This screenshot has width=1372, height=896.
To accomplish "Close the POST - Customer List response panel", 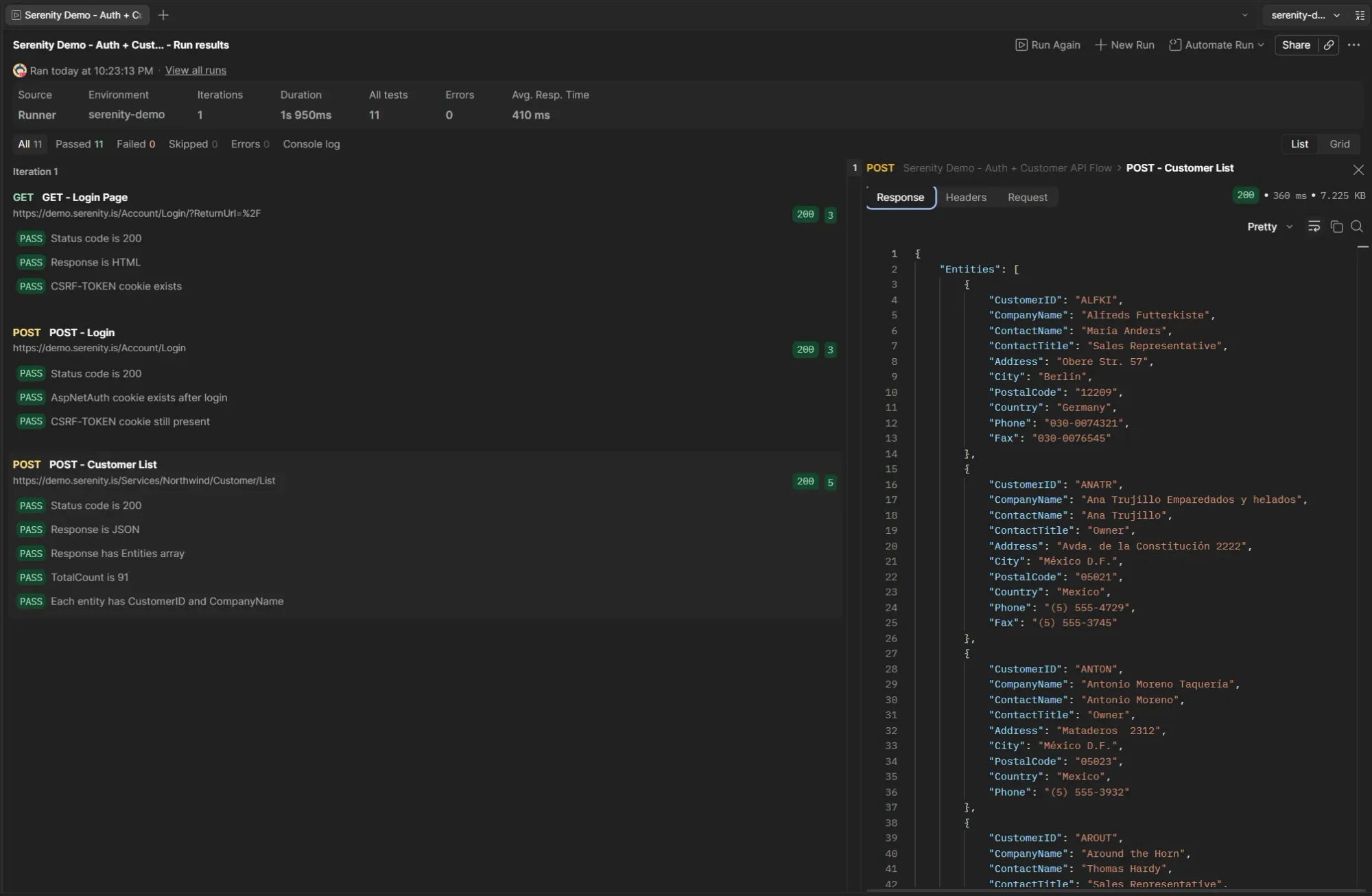I will click(1358, 169).
